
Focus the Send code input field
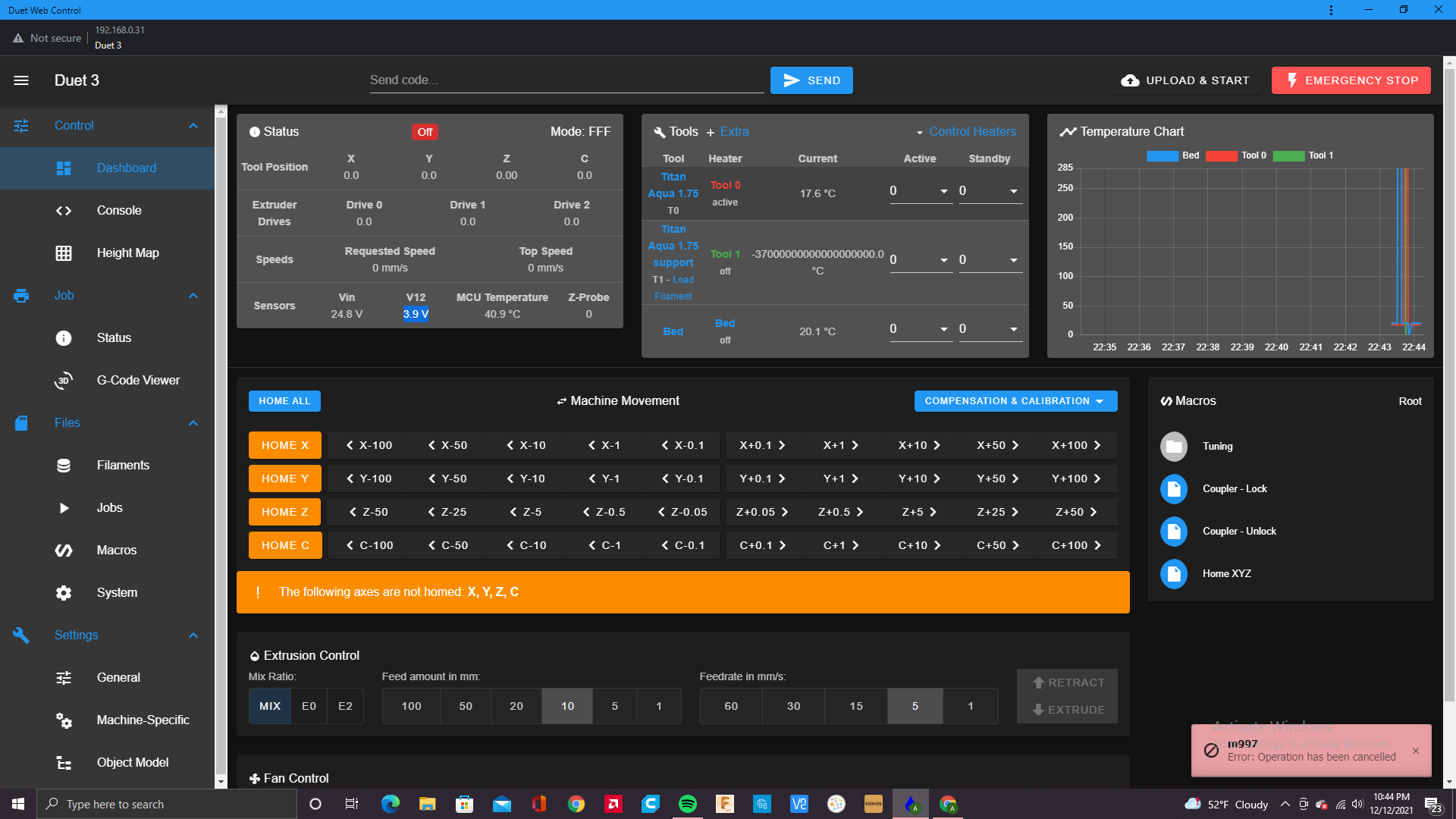point(566,80)
